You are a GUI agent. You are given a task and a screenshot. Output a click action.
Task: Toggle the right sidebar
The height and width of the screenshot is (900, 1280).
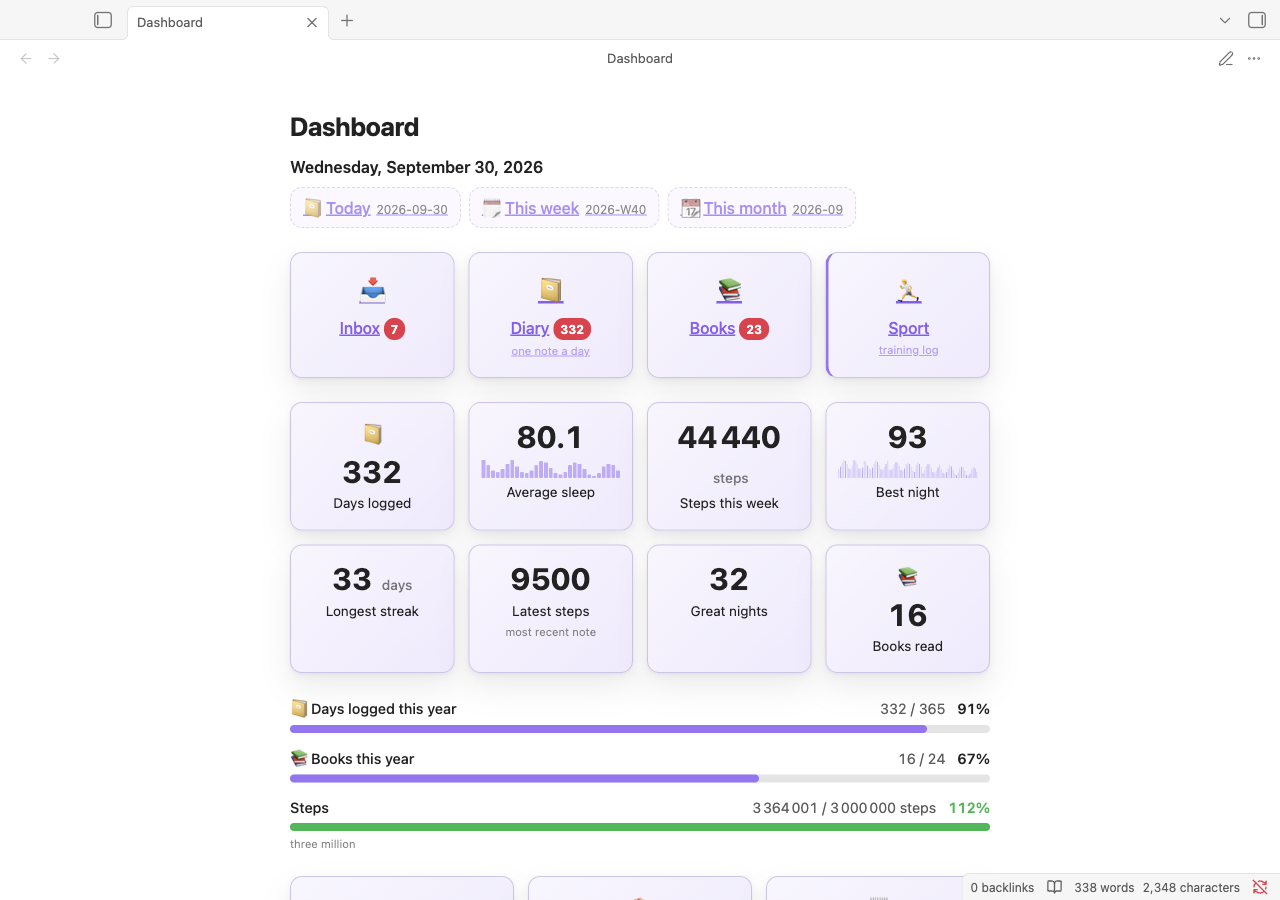(x=1257, y=20)
